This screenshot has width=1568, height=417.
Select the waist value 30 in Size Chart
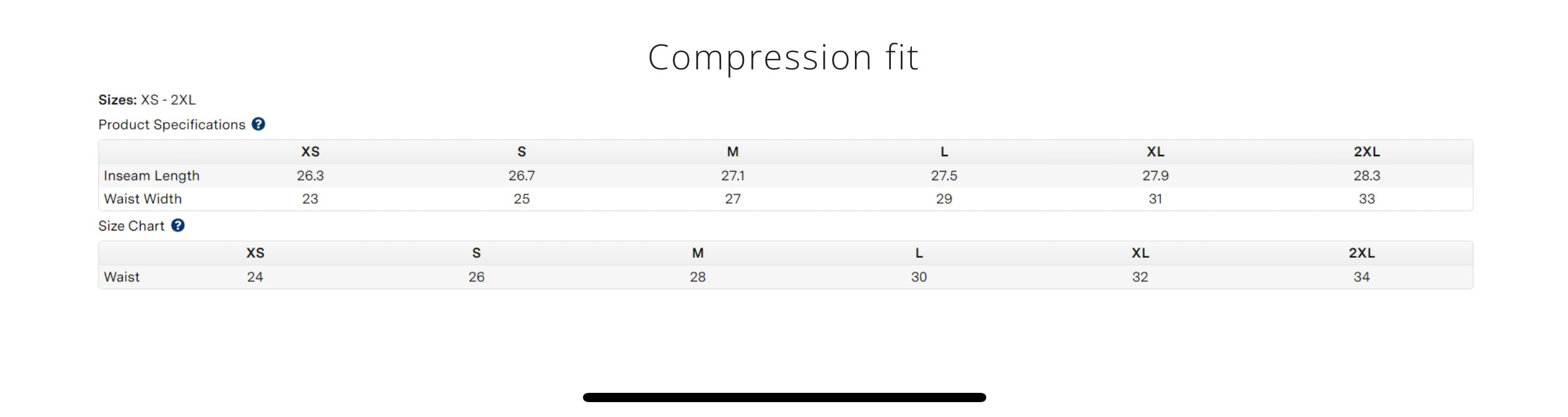919,277
